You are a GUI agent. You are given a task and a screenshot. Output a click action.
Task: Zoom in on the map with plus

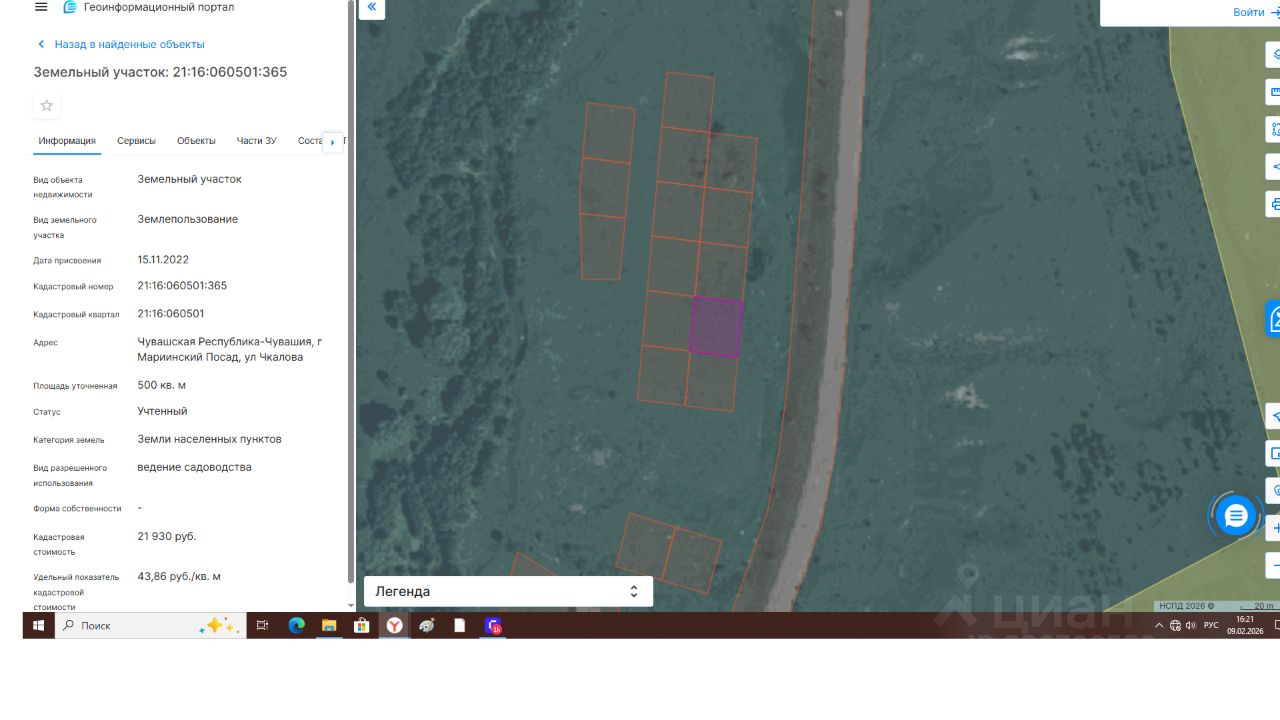1273,528
